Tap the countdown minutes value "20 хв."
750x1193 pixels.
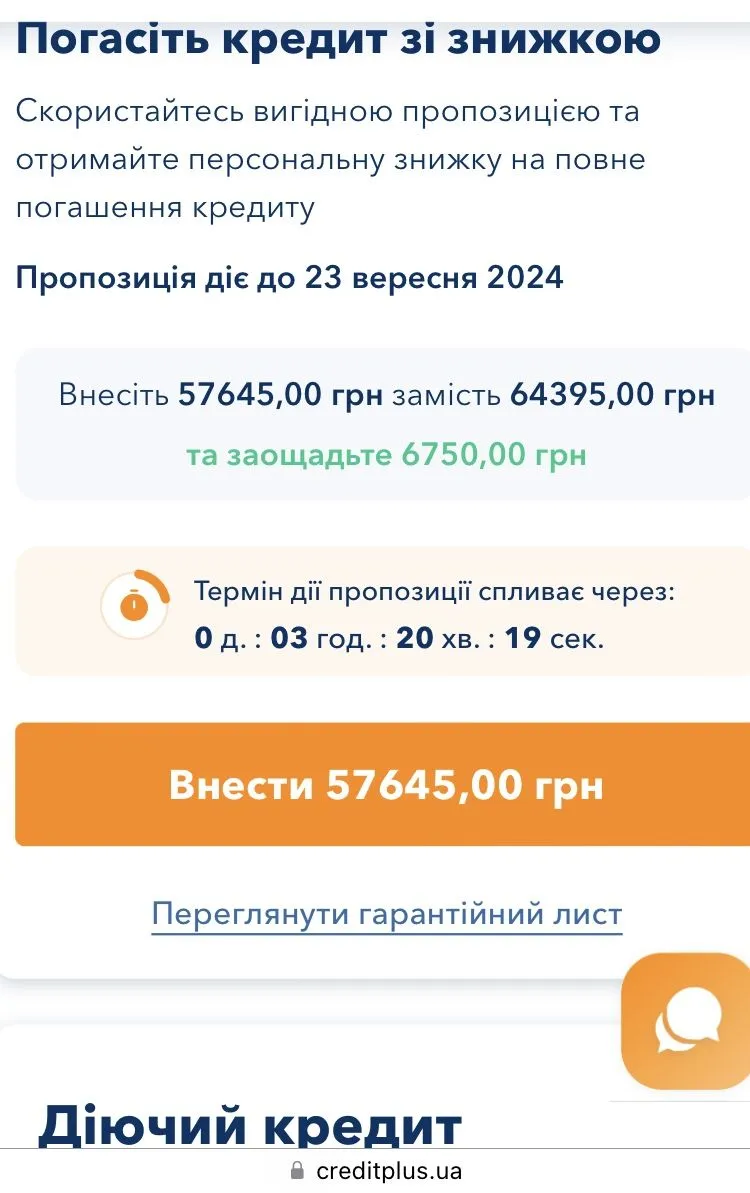pos(439,637)
